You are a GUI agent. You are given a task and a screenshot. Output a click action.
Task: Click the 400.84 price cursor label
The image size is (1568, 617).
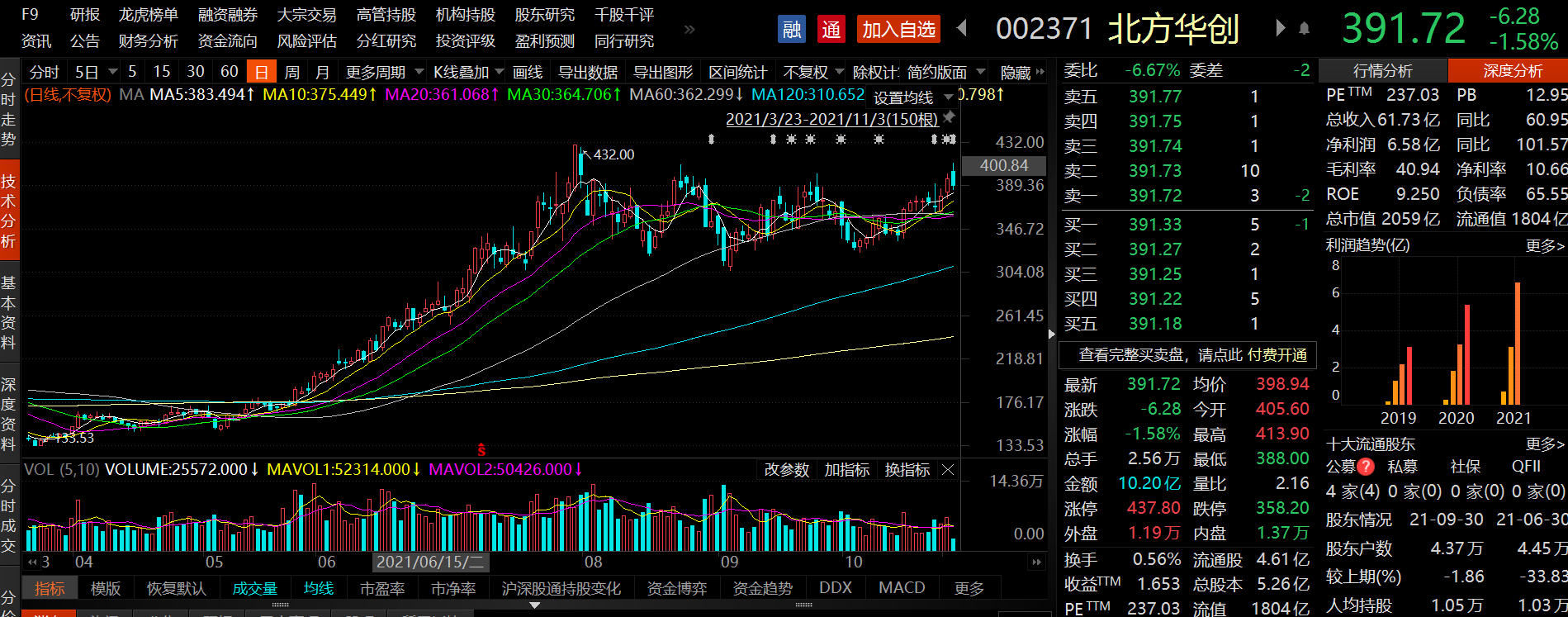pyautogui.click(x=1004, y=165)
